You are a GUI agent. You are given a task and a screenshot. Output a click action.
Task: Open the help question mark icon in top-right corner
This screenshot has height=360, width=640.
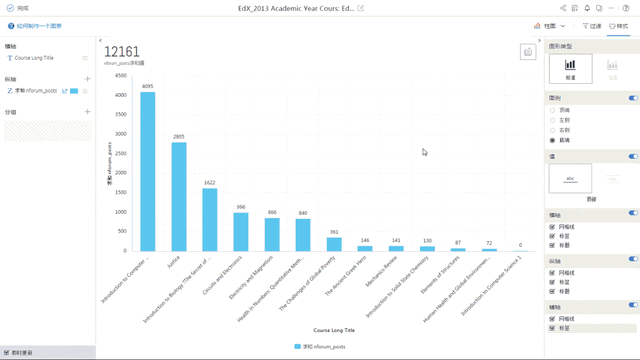coord(626,8)
